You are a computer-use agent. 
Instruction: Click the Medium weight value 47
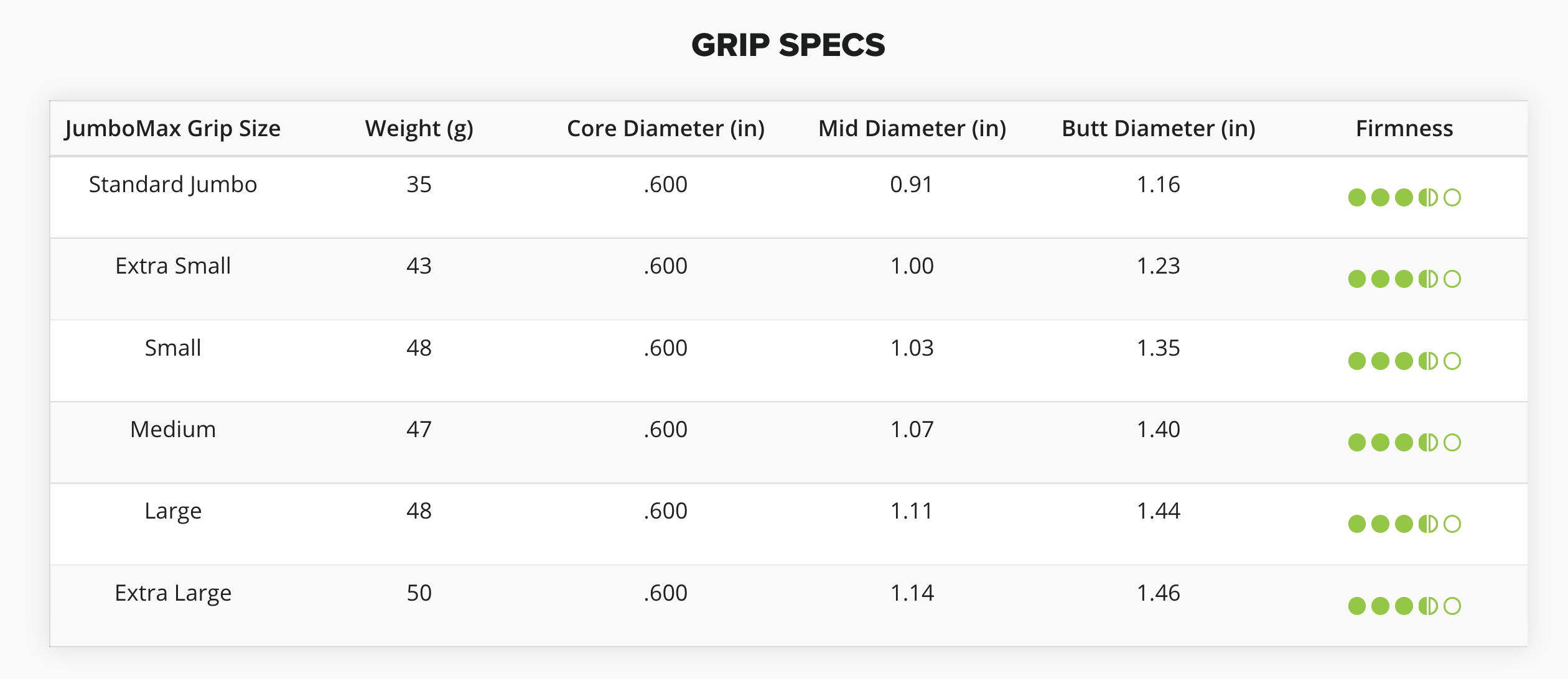coord(419,430)
